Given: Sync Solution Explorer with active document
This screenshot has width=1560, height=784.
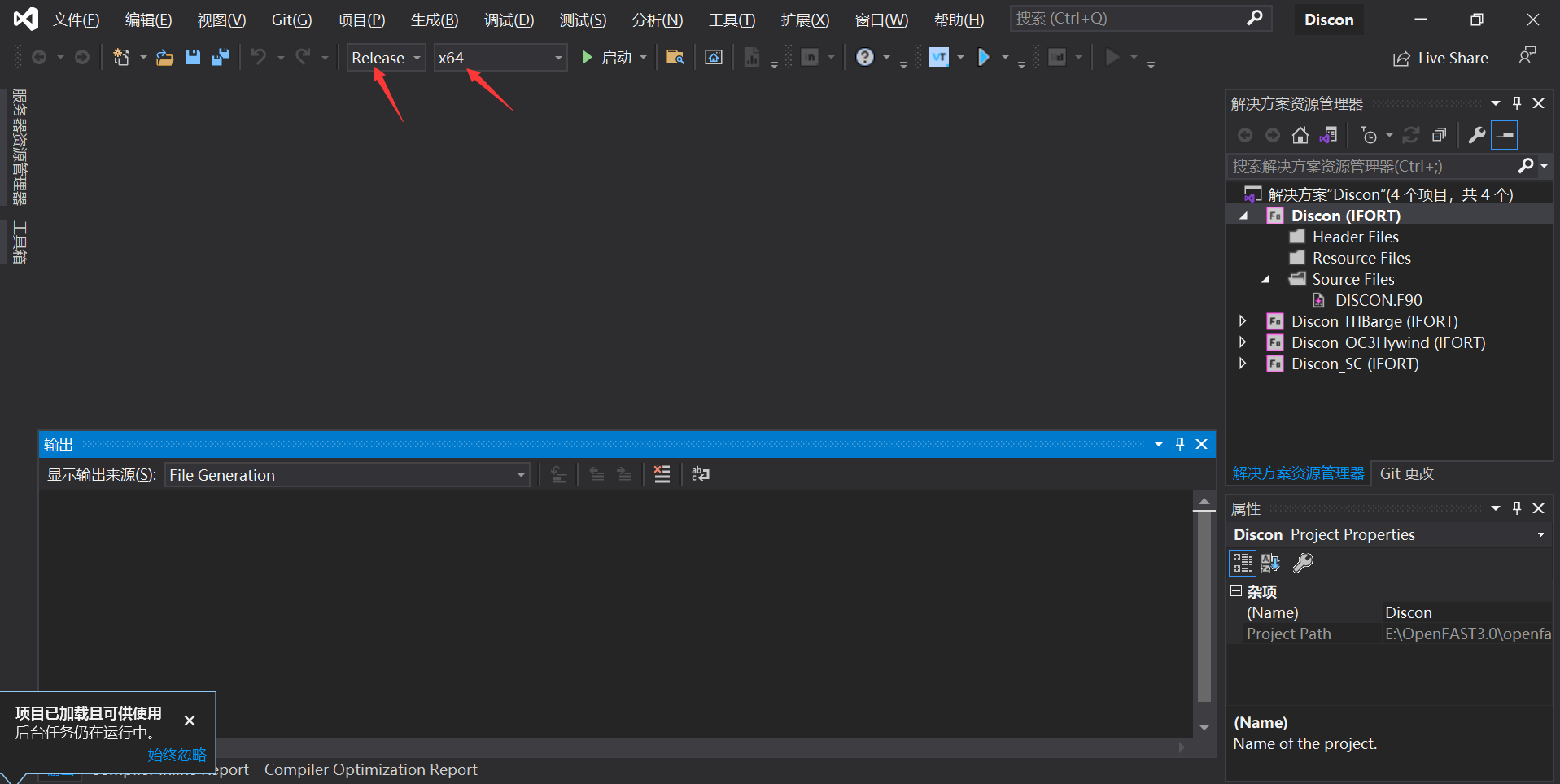Looking at the screenshot, I should (x=1330, y=135).
